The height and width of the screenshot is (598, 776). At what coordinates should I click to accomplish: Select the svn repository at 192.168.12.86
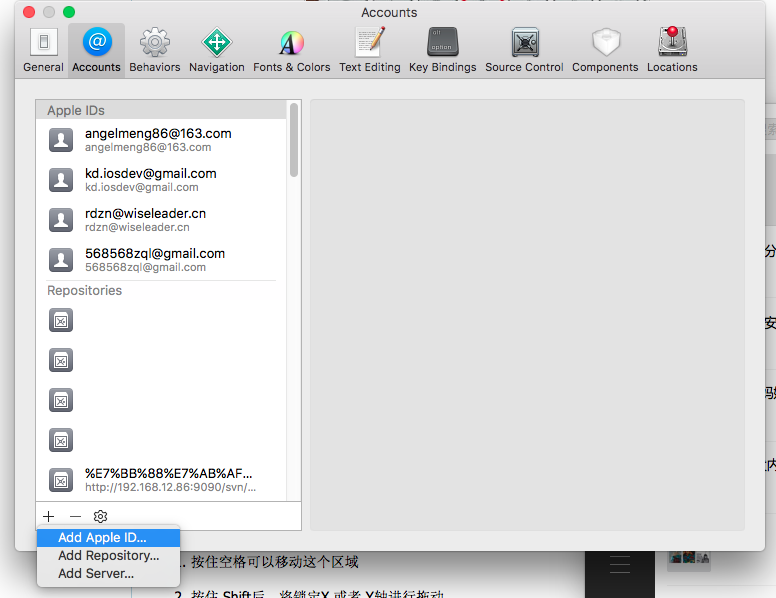(x=161, y=480)
